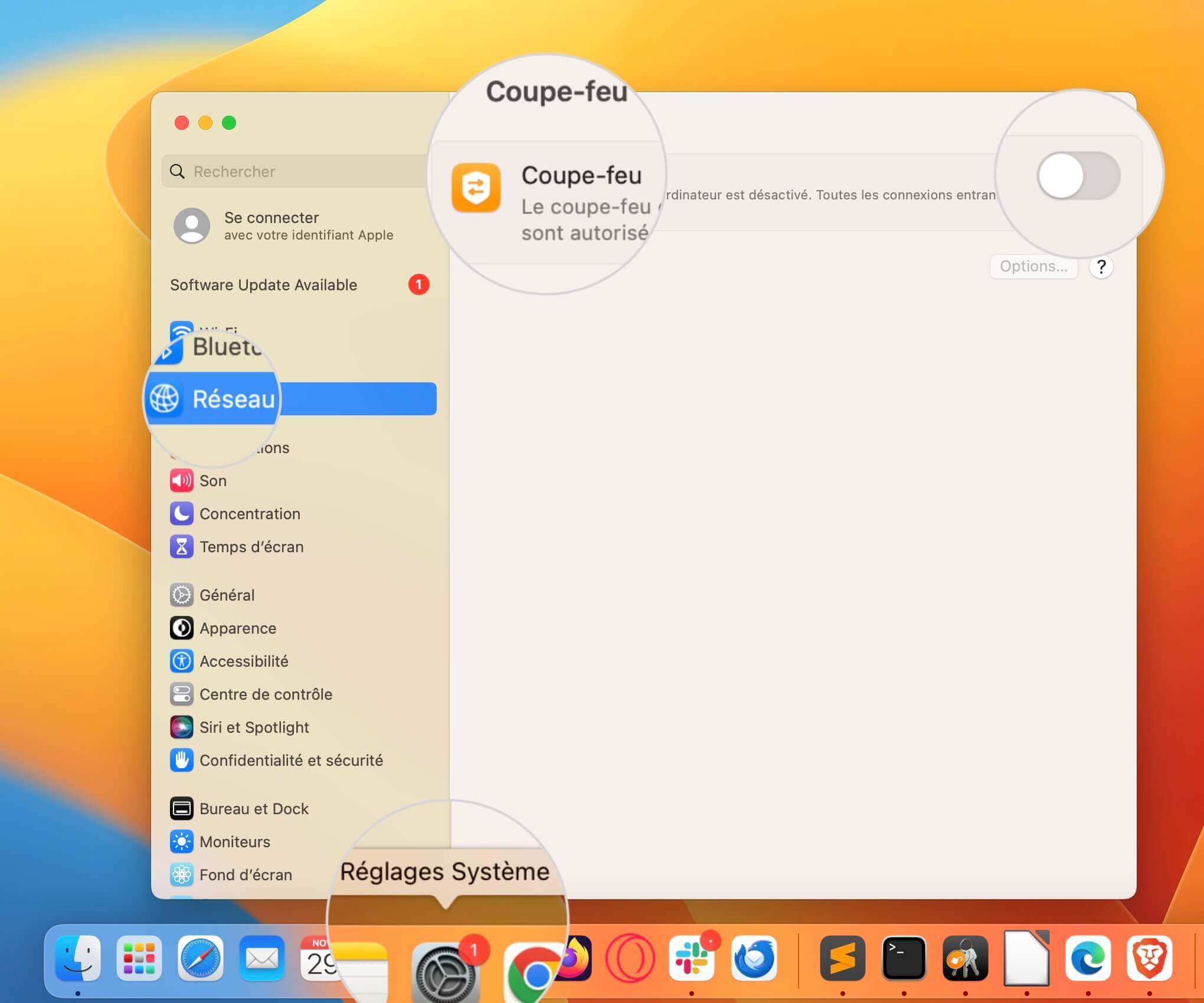Click the Coupe-feu shield icon

tap(476, 188)
